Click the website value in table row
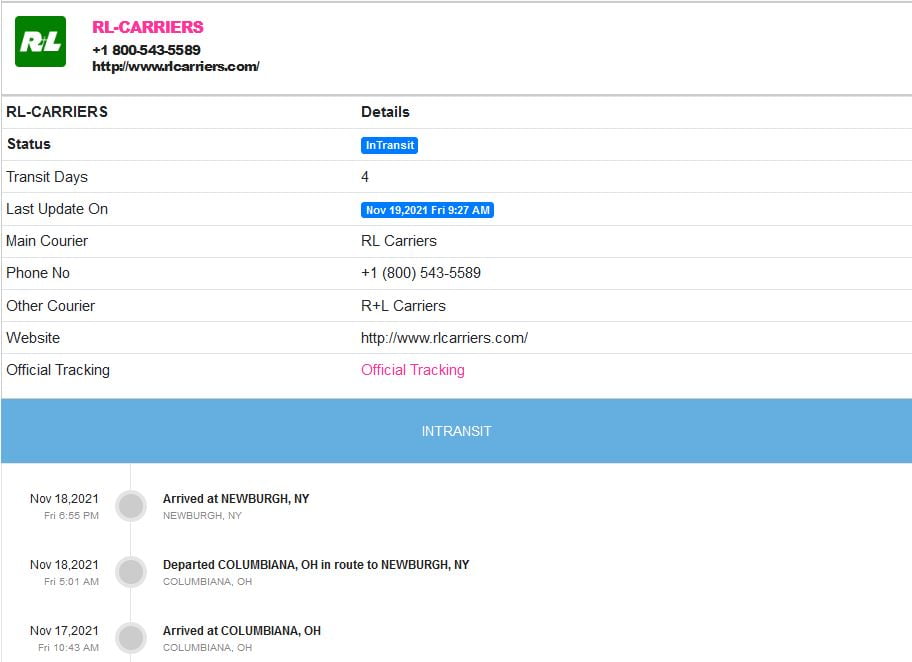The height and width of the screenshot is (662, 912). 444,338
